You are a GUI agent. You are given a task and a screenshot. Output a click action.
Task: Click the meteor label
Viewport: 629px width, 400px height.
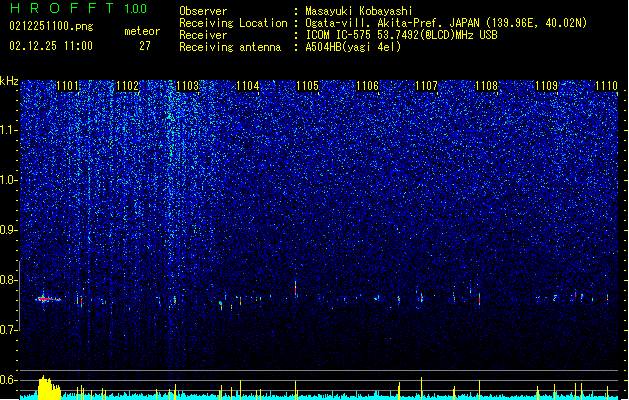point(142,31)
